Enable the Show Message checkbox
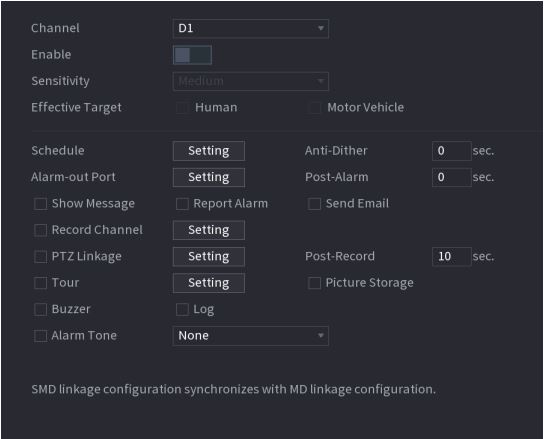The height and width of the screenshot is (439, 544). (x=41, y=204)
